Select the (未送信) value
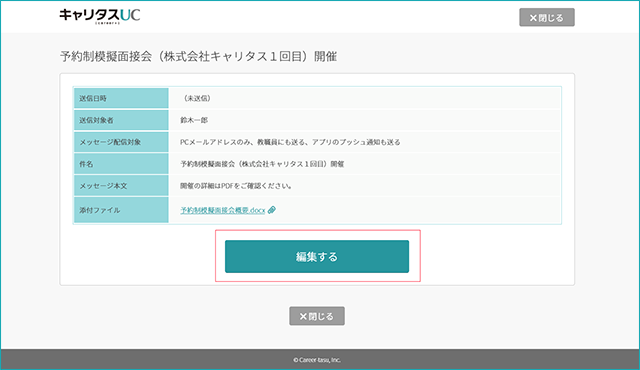 click(x=196, y=98)
